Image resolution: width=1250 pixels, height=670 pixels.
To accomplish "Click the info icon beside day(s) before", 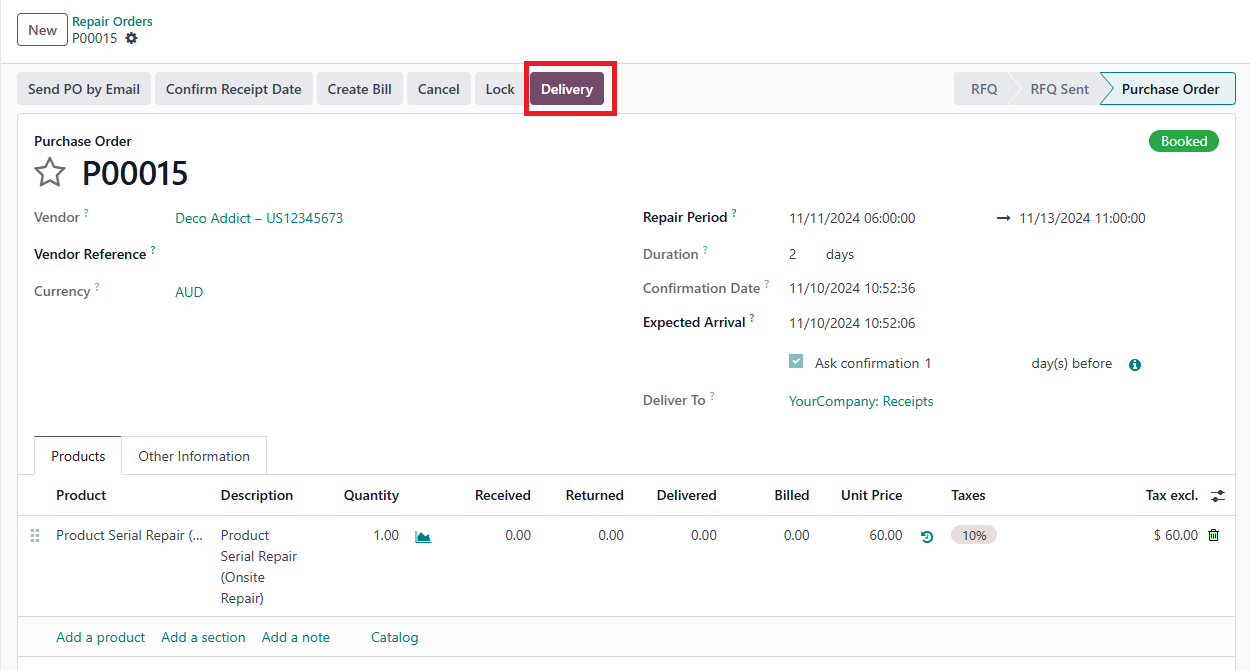I will coord(1135,365).
